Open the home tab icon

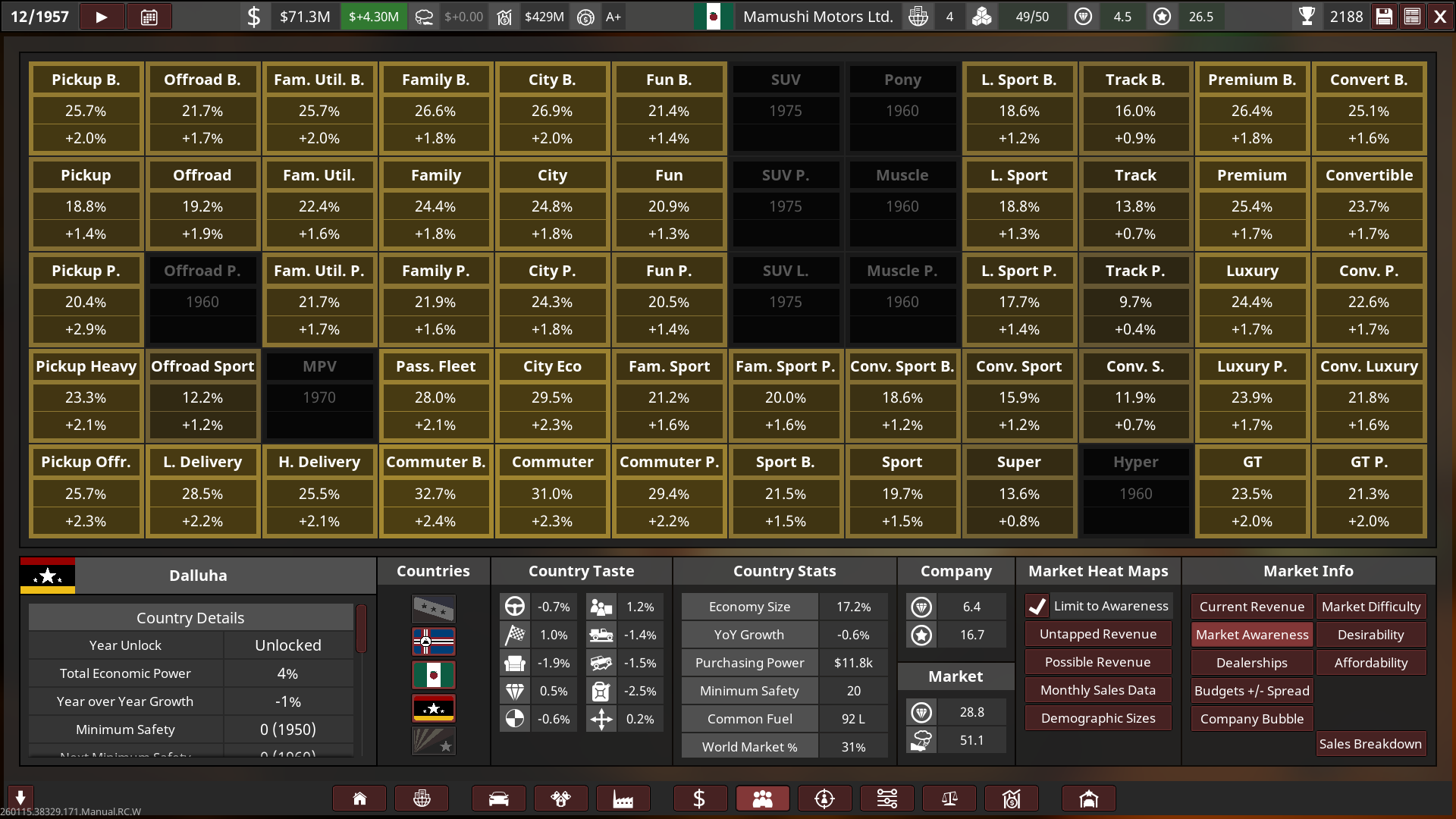pos(359,799)
